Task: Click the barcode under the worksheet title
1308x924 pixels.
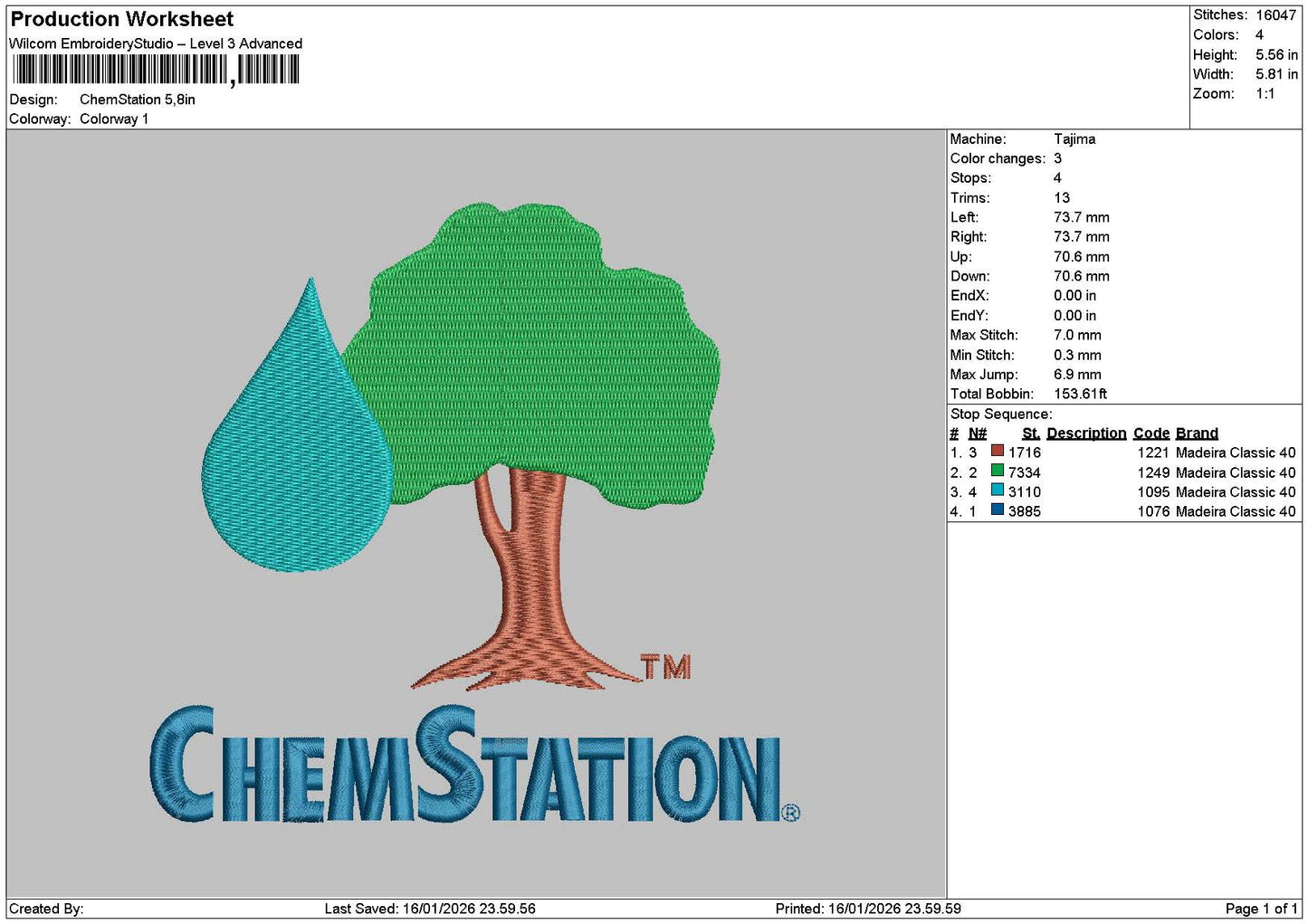Action: coord(156,70)
